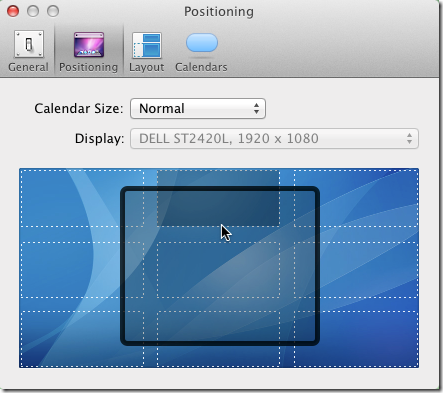
Task: Select the center position zone
Action: coord(218,270)
